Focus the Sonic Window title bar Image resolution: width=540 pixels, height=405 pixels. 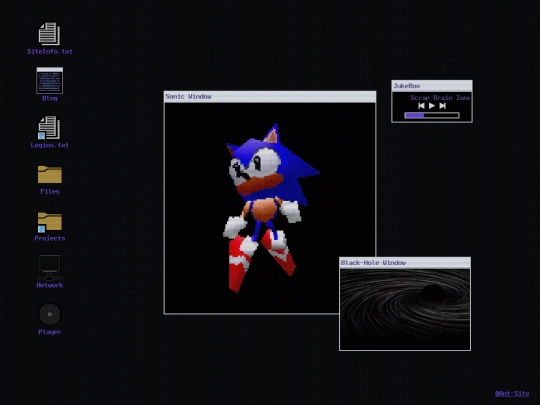tap(270, 96)
